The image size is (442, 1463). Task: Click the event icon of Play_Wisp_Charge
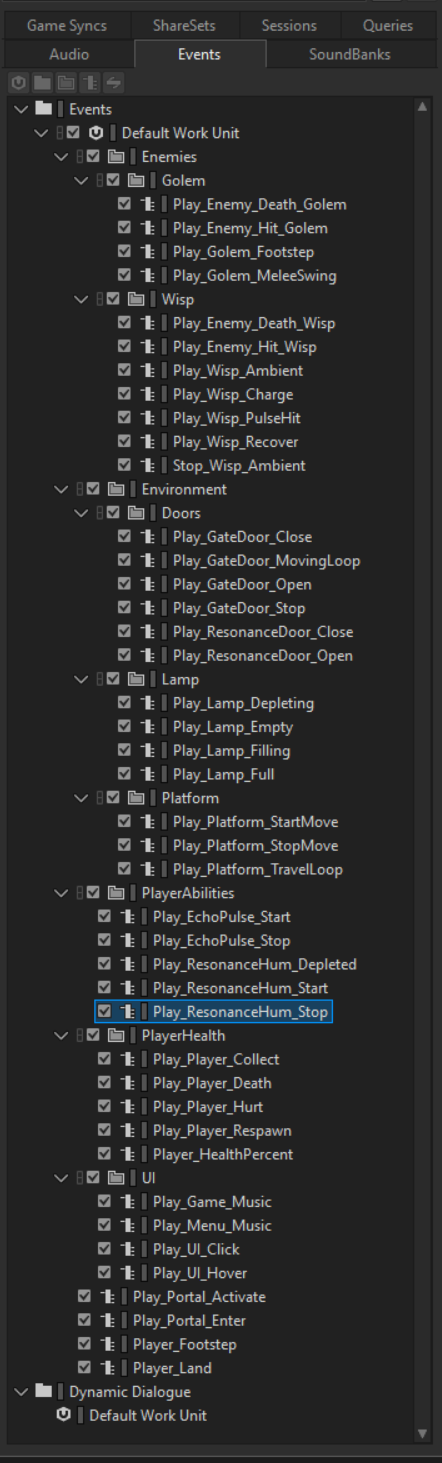click(x=147, y=394)
